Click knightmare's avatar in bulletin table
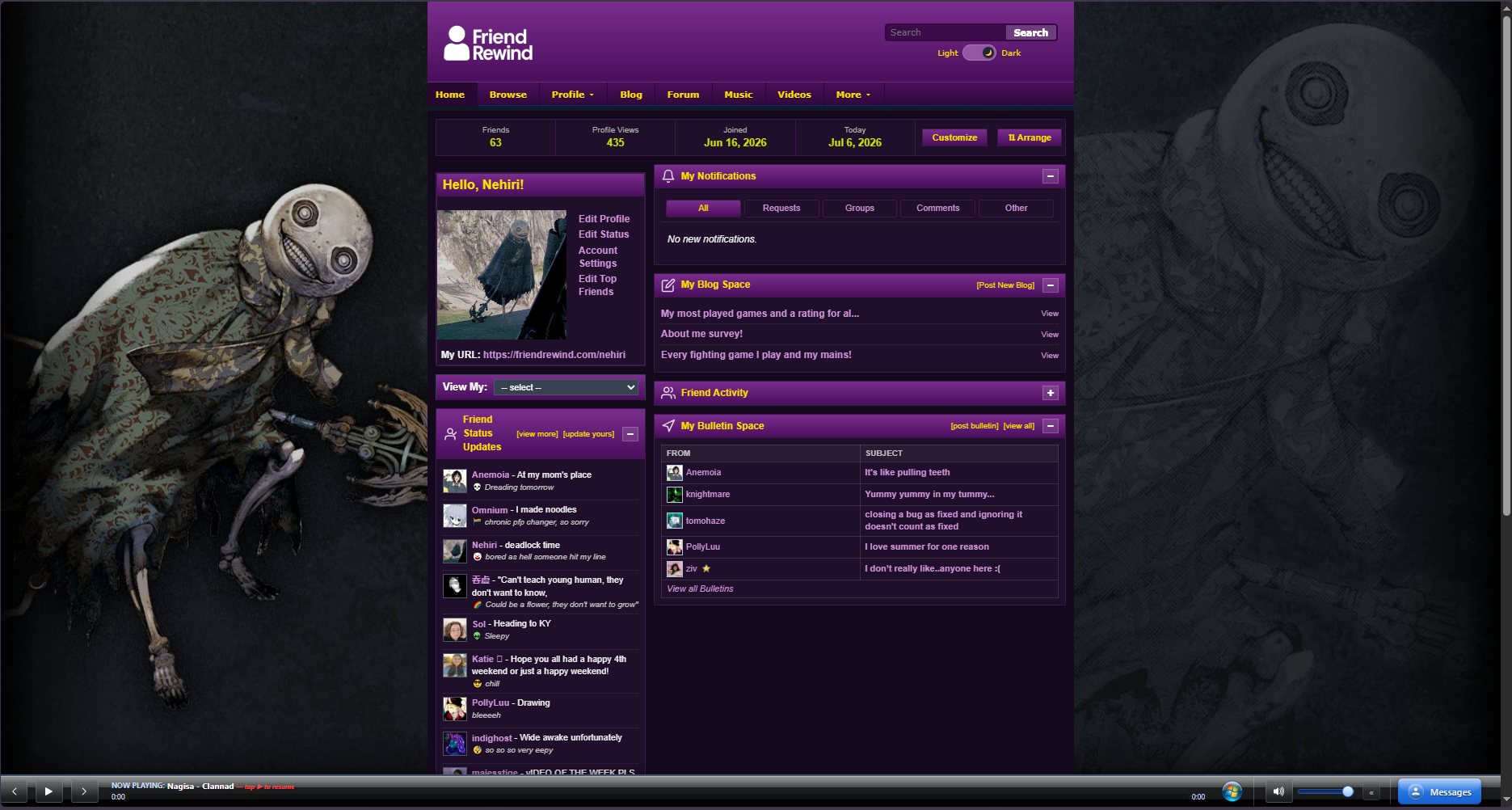The width and height of the screenshot is (1512, 810). point(674,495)
